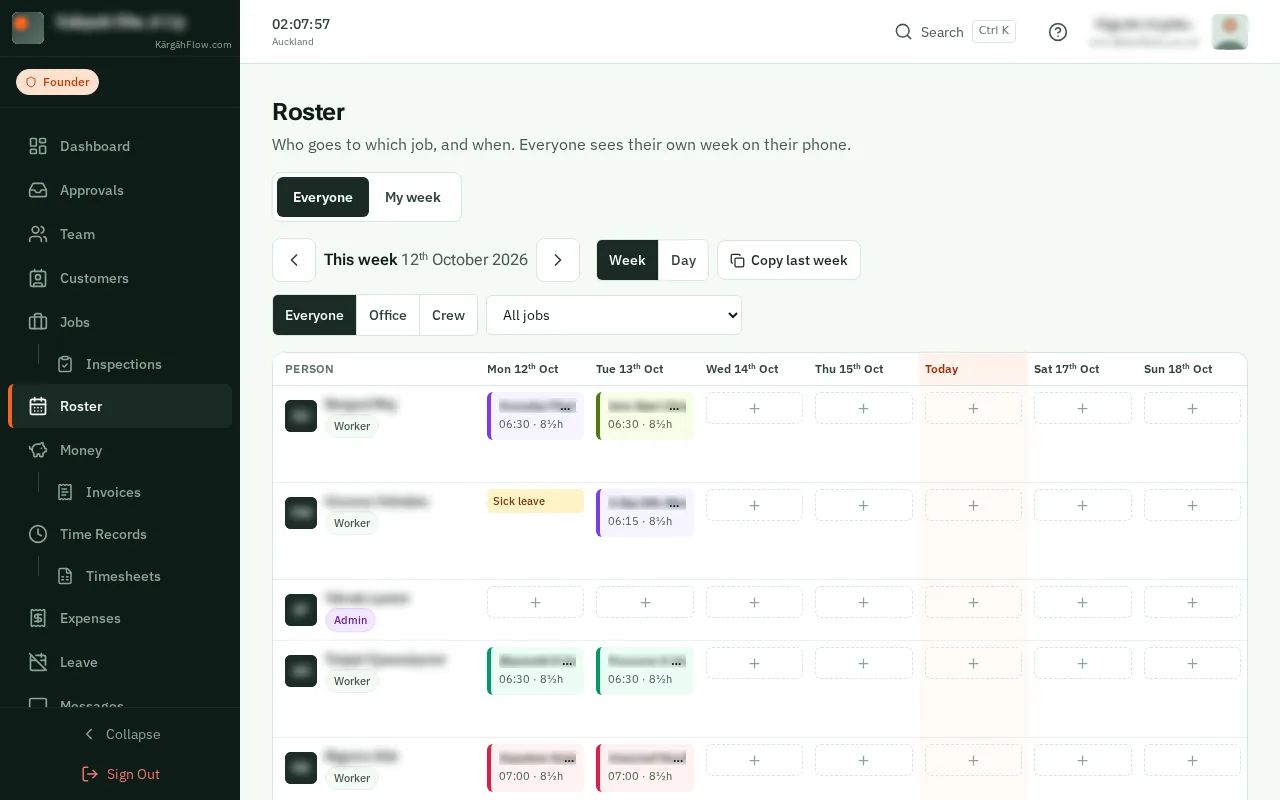Click the Expenses receipt icon
The image size is (1280, 800).
click(38, 618)
